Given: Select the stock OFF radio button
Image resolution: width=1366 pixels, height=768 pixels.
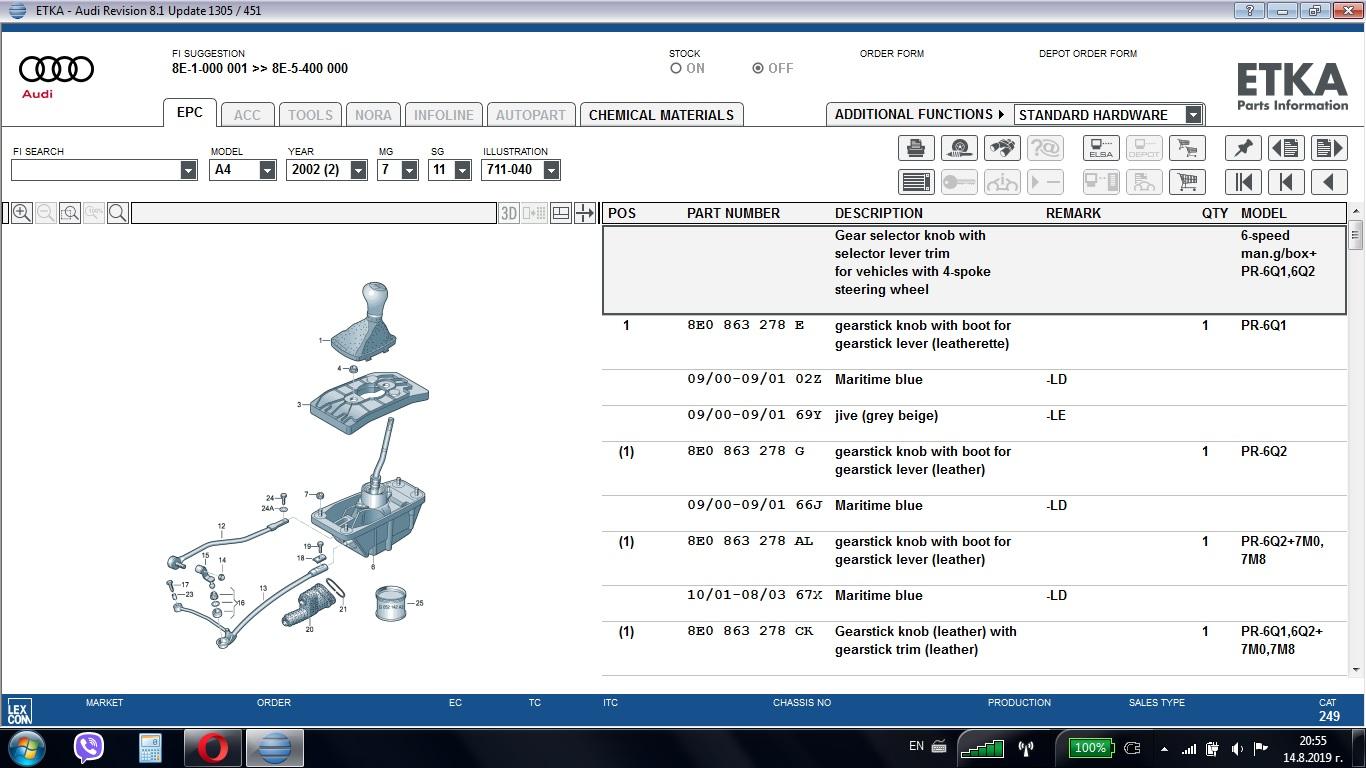Looking at the screenshot, I should [758, 69].
